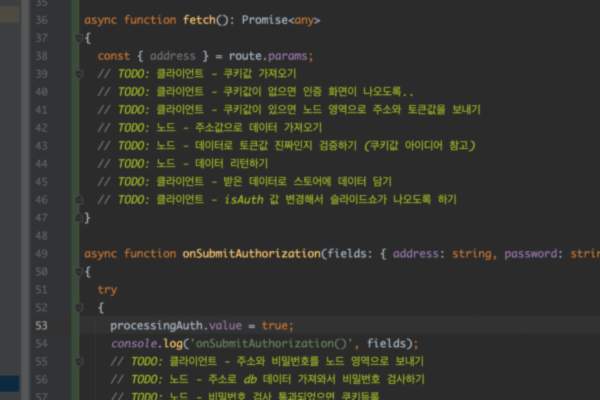The image size is (600, 400).
Task: Click the "value" property on line 53
Action: tap(225, 326)
